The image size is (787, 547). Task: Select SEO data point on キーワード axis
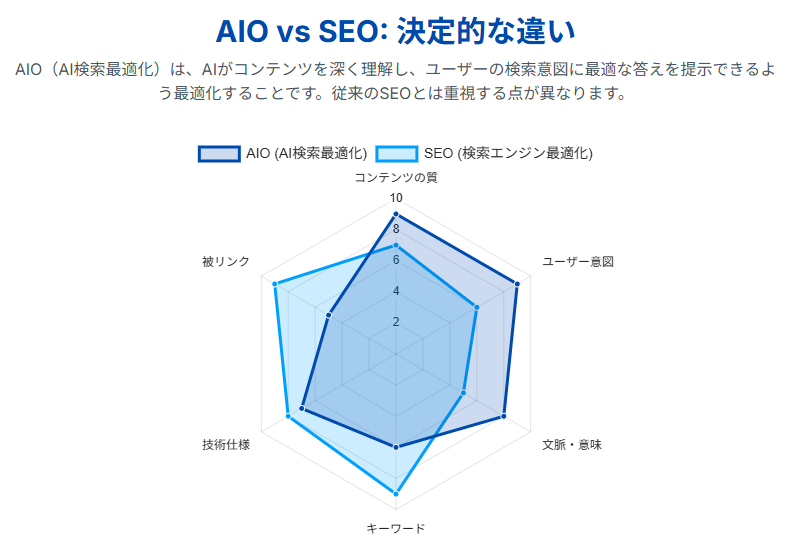coord(396,493)
